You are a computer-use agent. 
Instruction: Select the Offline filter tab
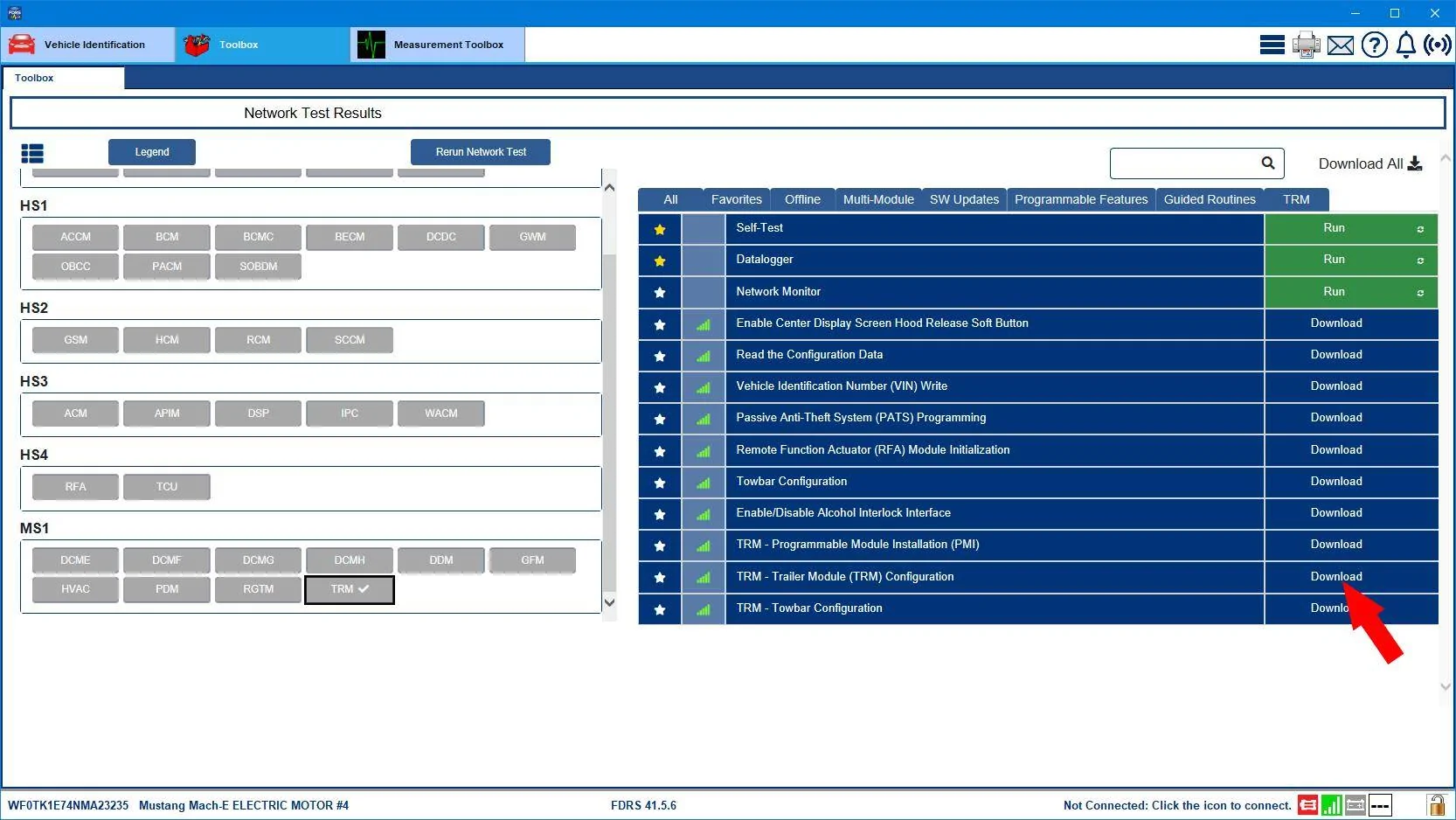pyautogui.click(x=802, y=199)
